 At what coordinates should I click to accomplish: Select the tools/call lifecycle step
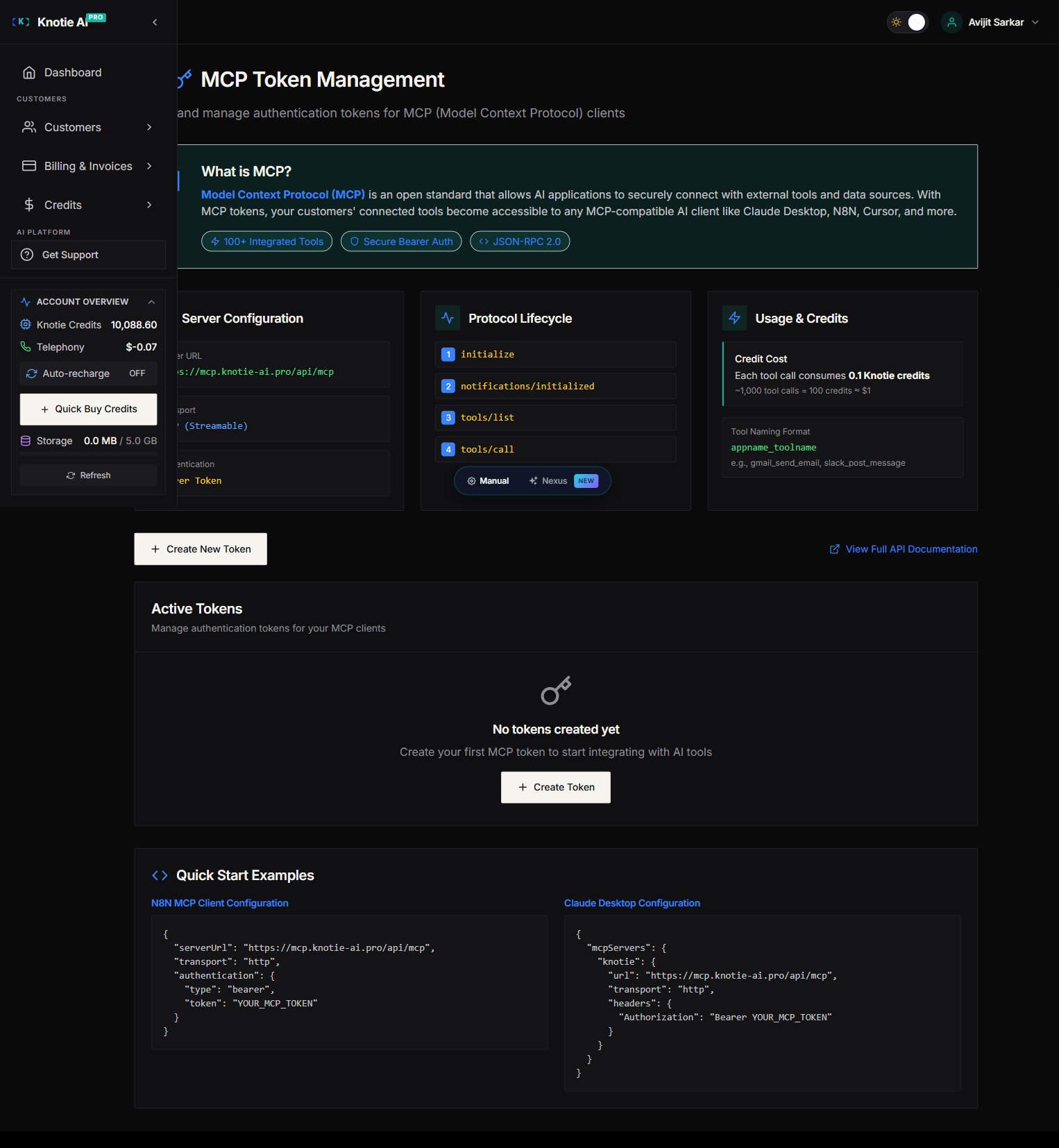click(556, 450)
